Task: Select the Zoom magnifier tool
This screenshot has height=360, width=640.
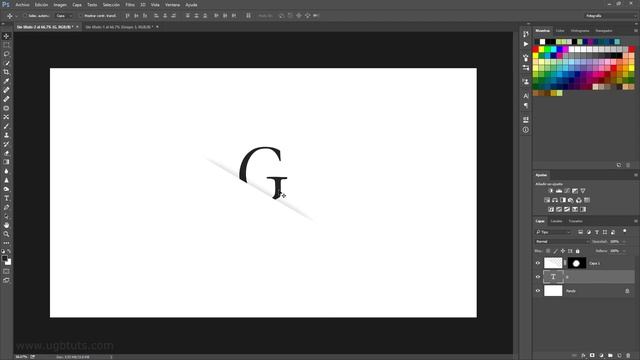Action: click(6, 234)
